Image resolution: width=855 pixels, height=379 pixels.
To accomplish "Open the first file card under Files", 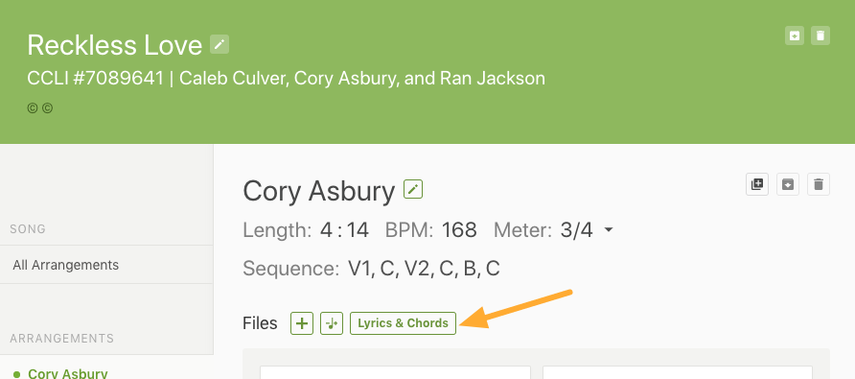I will (x=395, y=372).
